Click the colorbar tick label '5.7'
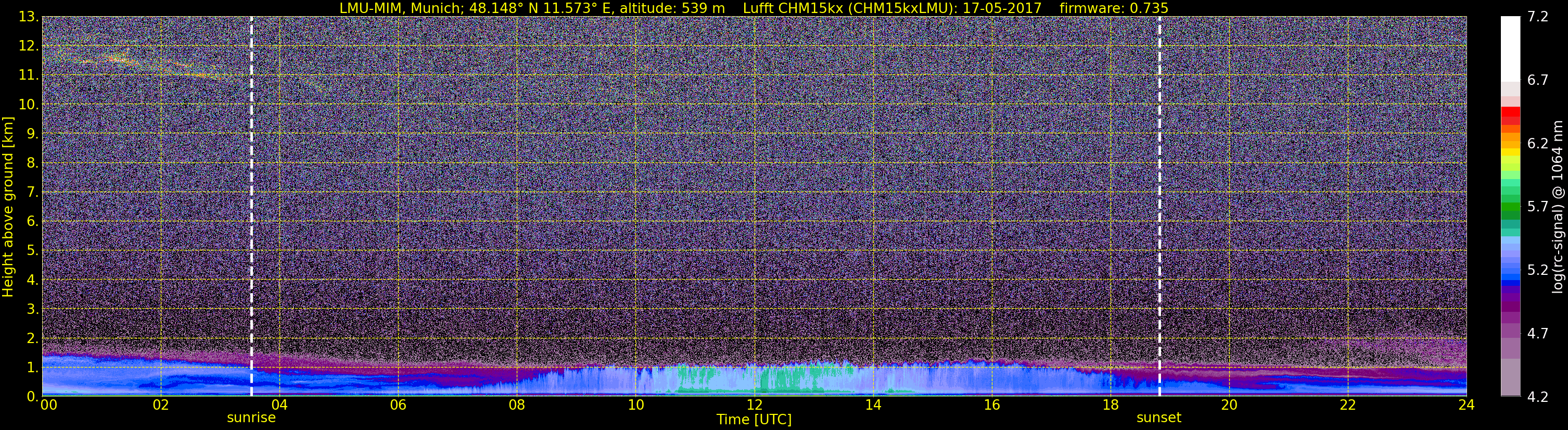 coord(1538,207)
